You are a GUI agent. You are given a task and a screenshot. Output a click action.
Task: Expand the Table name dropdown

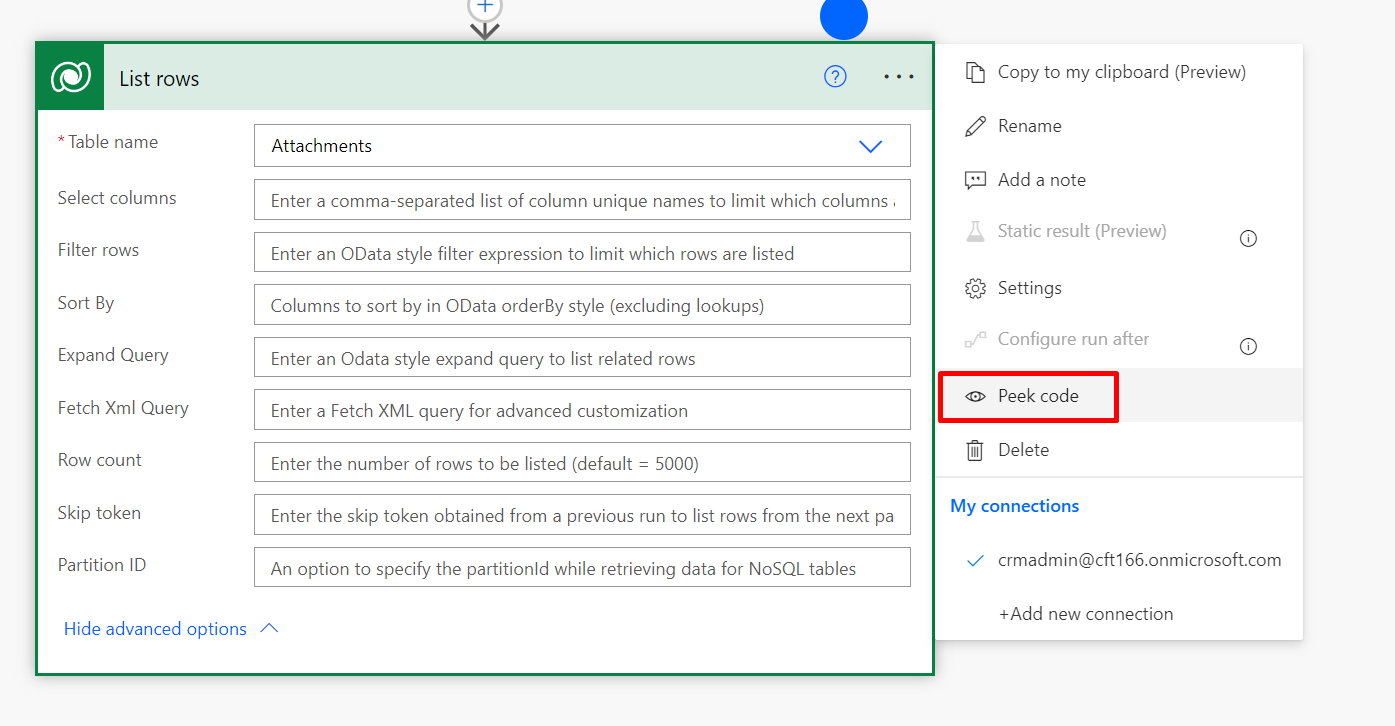click(870, 146)
